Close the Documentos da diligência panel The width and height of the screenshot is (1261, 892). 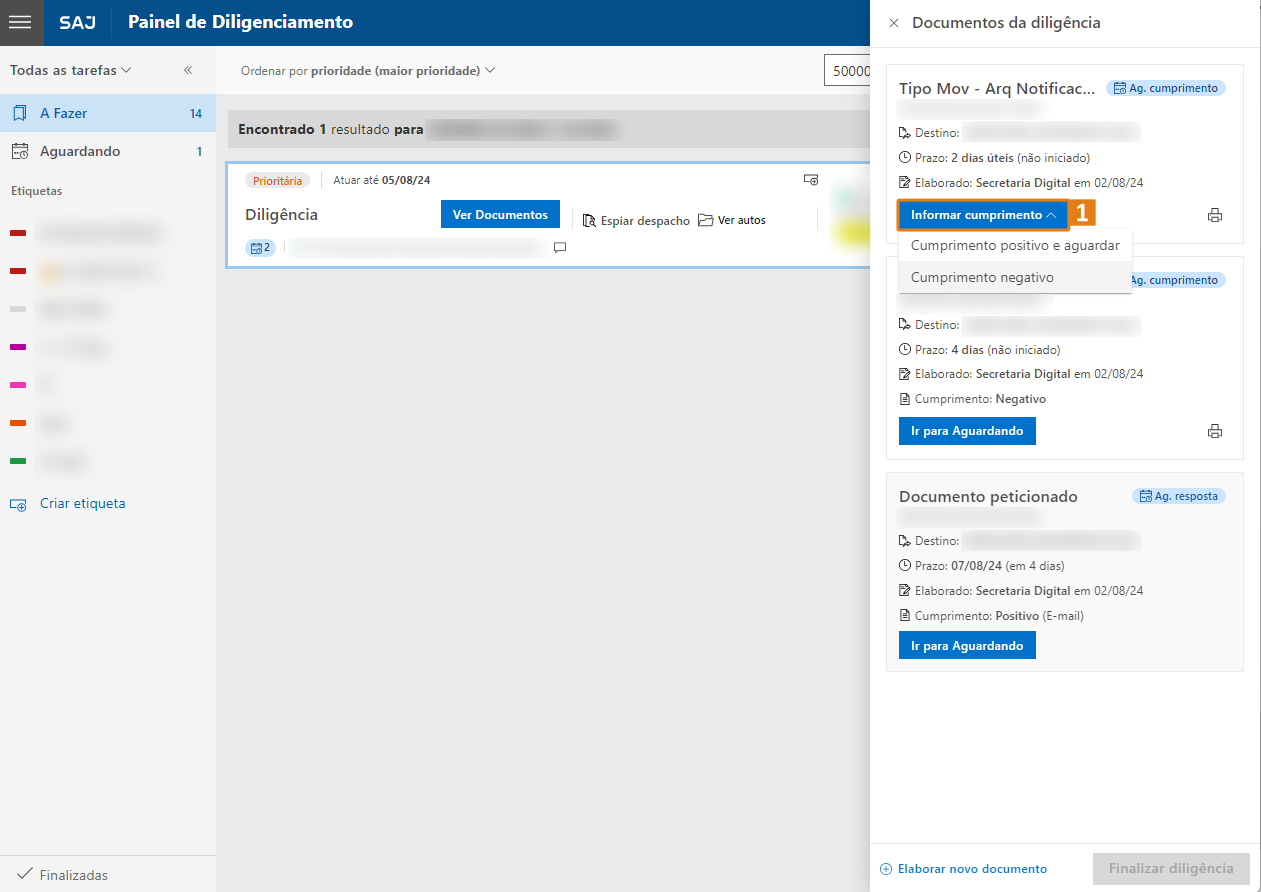[x=894, y=22]
